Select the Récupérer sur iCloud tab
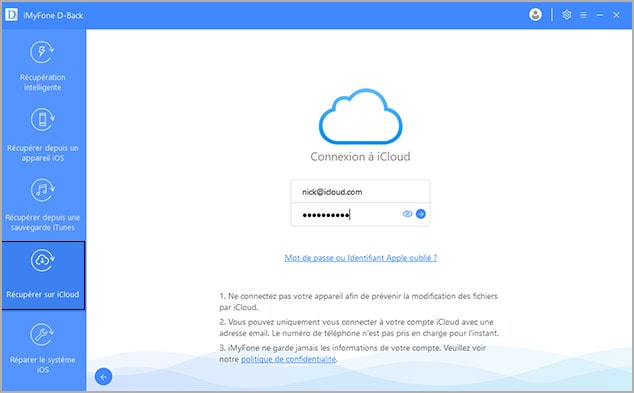This screenshot has height=393, width=634. [x=43, y=276]
